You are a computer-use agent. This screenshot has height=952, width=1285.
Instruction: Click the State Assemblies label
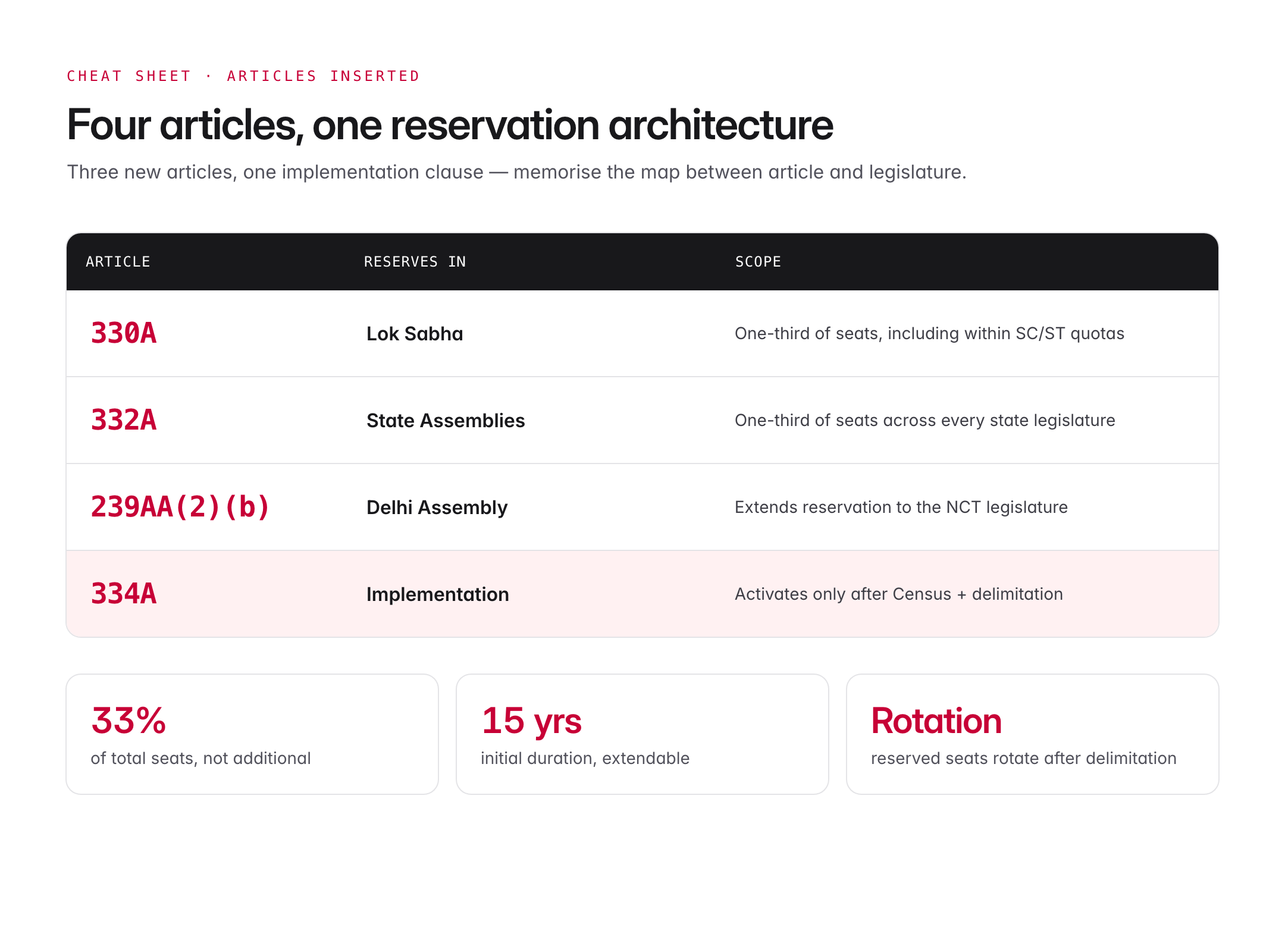pos(445,421)
